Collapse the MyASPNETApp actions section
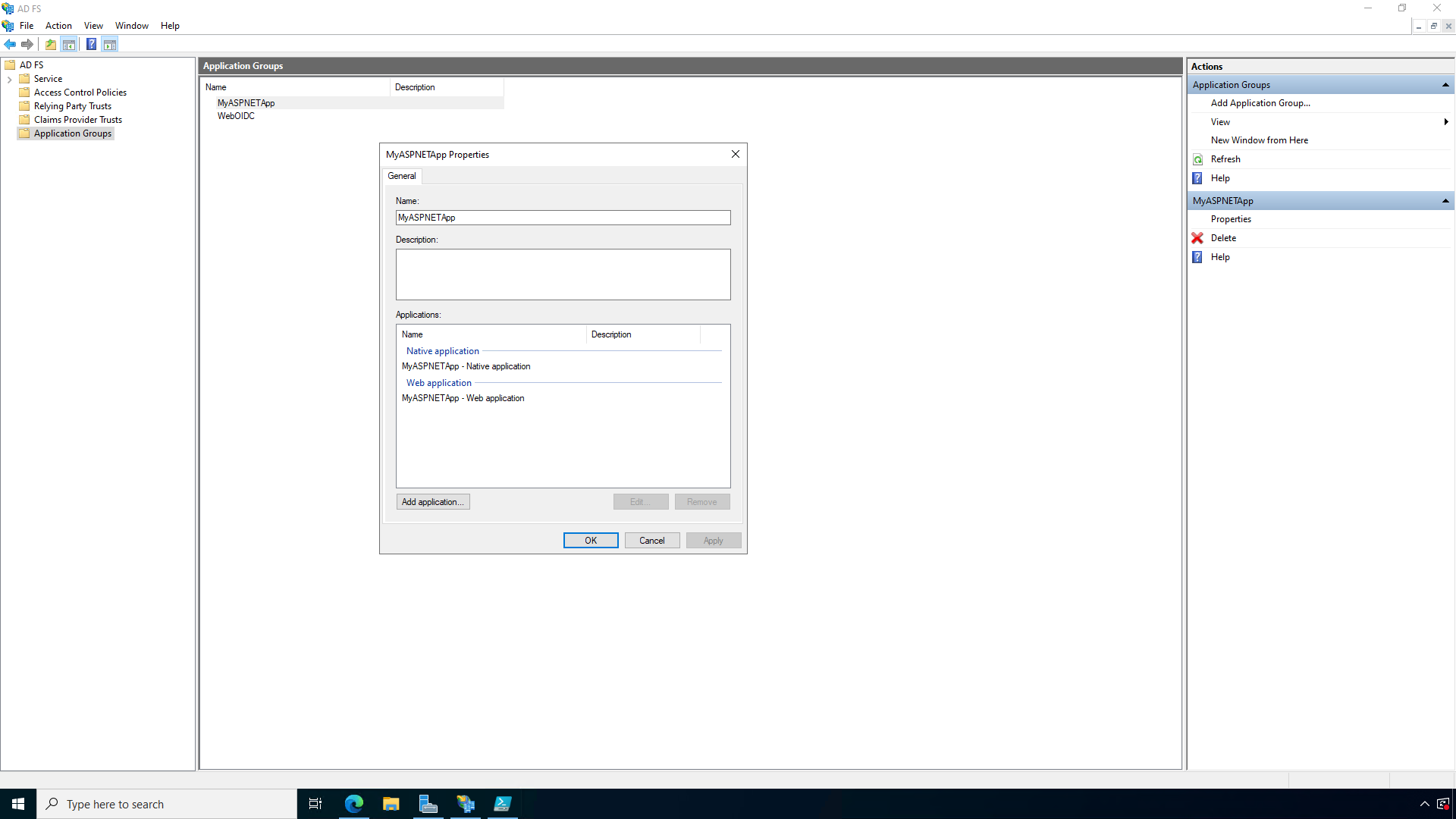This screenshot has height=819, width=1456. tap(1446, 200)
